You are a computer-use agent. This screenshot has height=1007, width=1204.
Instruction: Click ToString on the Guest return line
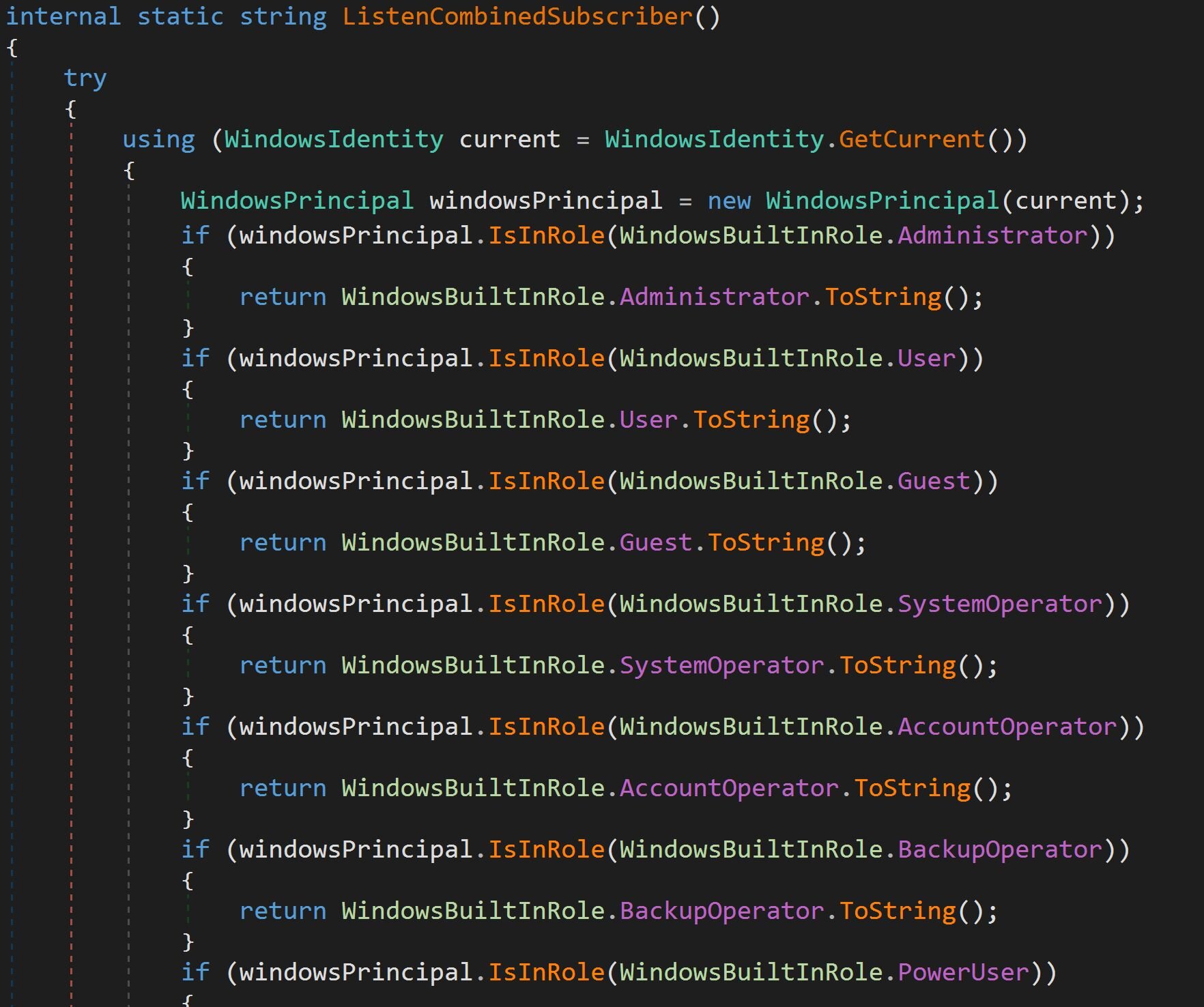(x=766, y=543)
